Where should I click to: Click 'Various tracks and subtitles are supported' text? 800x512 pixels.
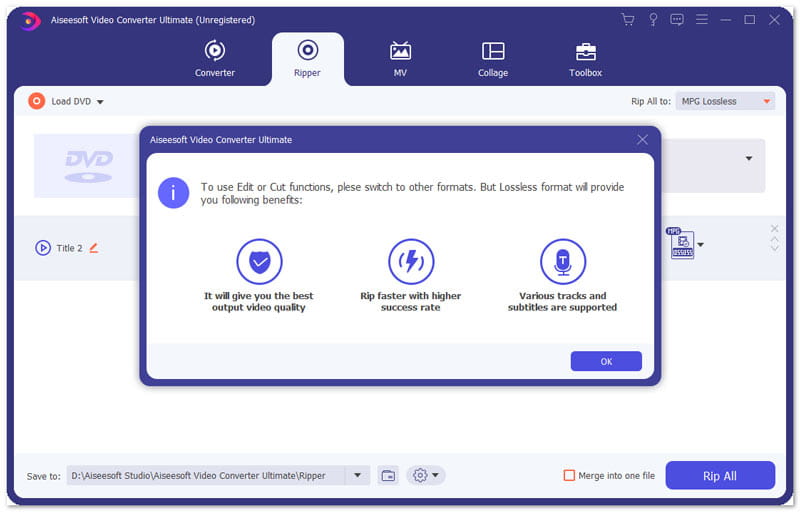pos(562,301)
